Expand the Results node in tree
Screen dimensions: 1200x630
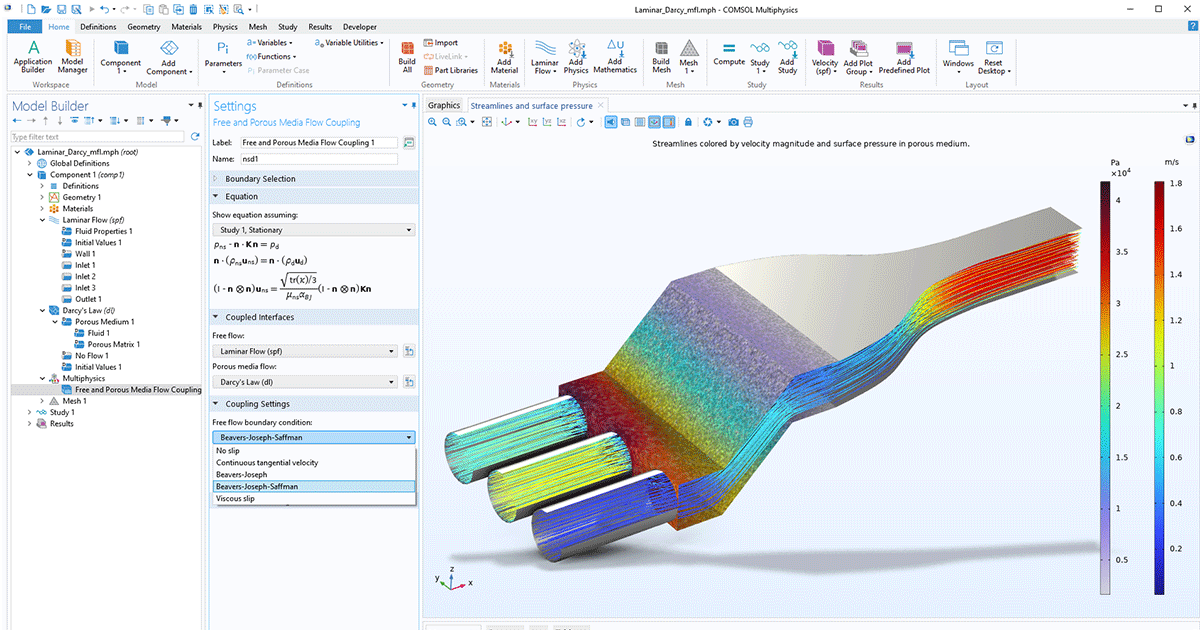[29, 424]
